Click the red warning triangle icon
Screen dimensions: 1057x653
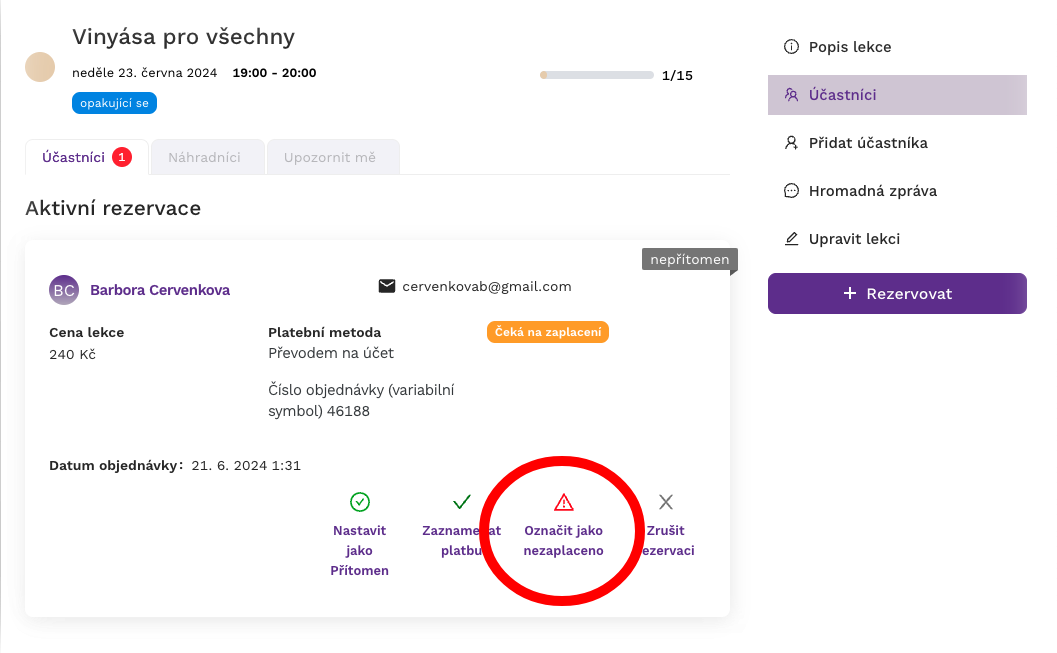(x=564, y=502)
